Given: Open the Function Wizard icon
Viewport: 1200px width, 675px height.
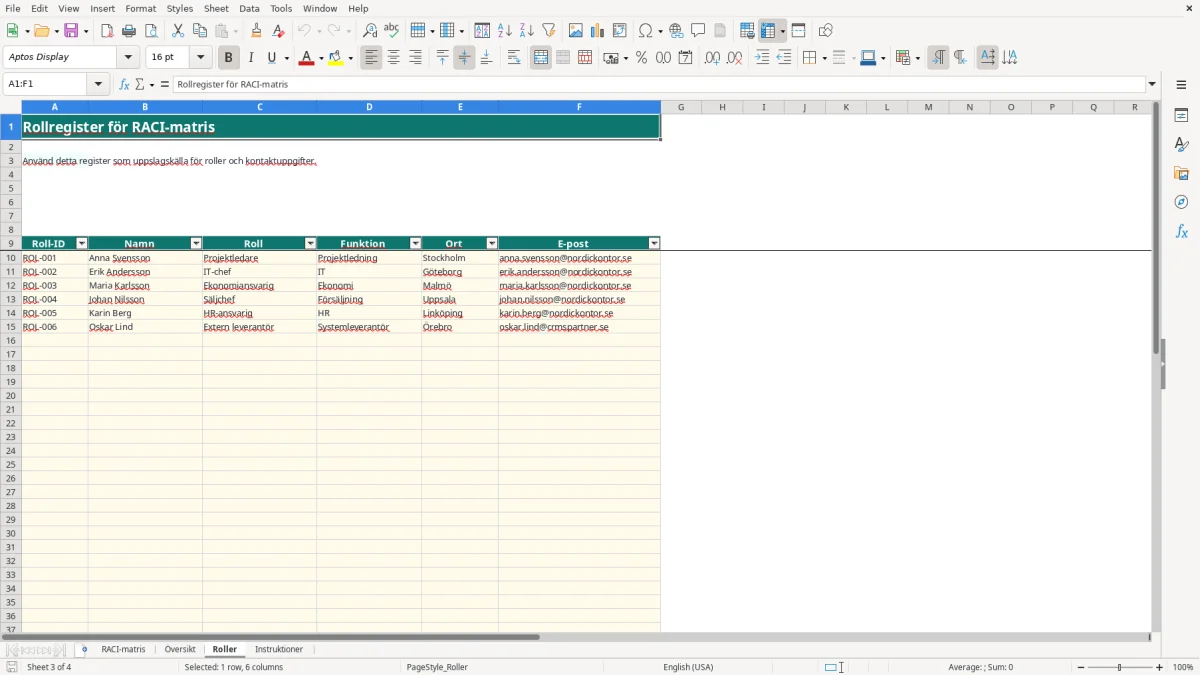Looking at the screenshot, I should (125, 85).
